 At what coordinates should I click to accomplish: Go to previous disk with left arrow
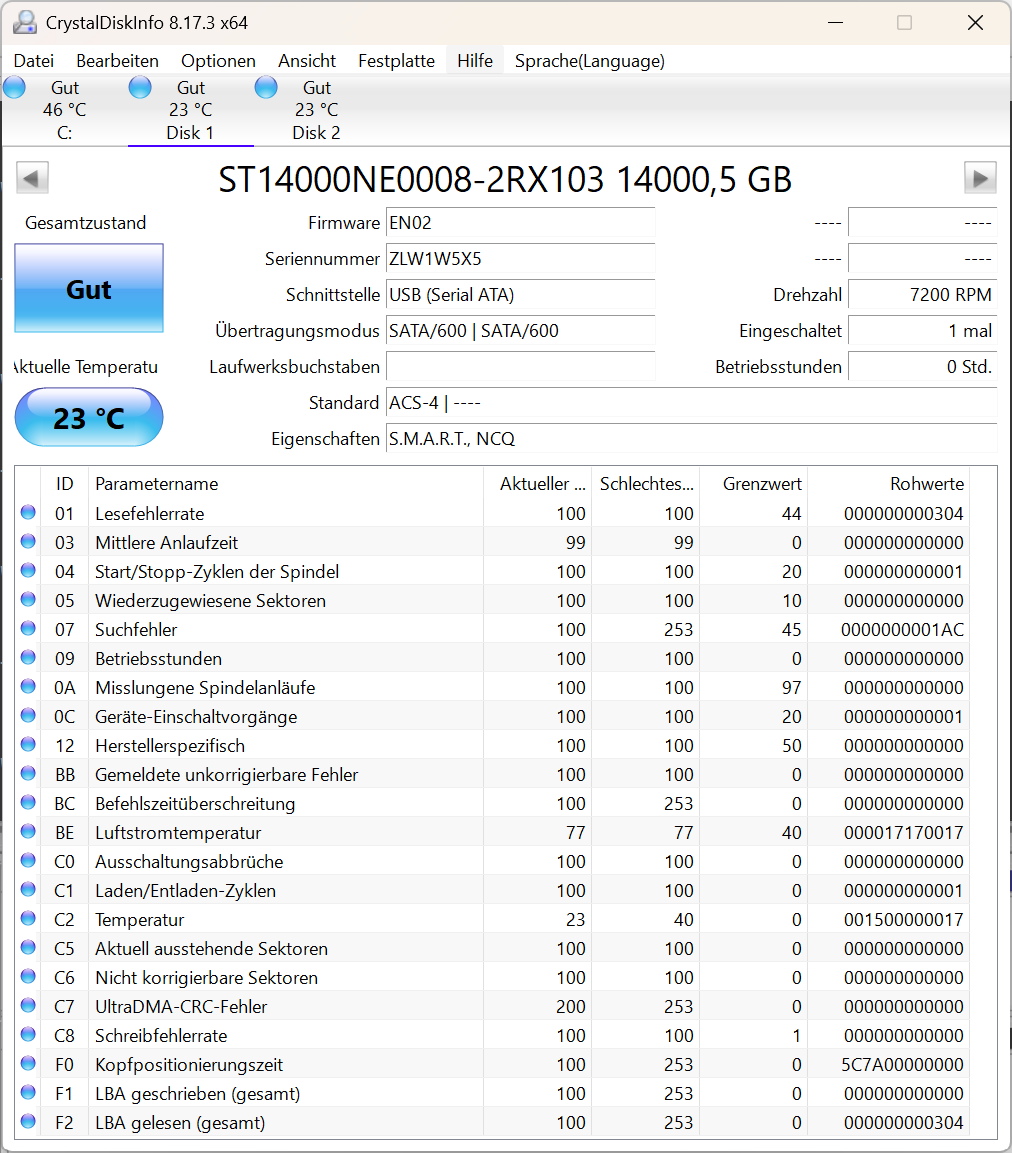tap(32, 178)
